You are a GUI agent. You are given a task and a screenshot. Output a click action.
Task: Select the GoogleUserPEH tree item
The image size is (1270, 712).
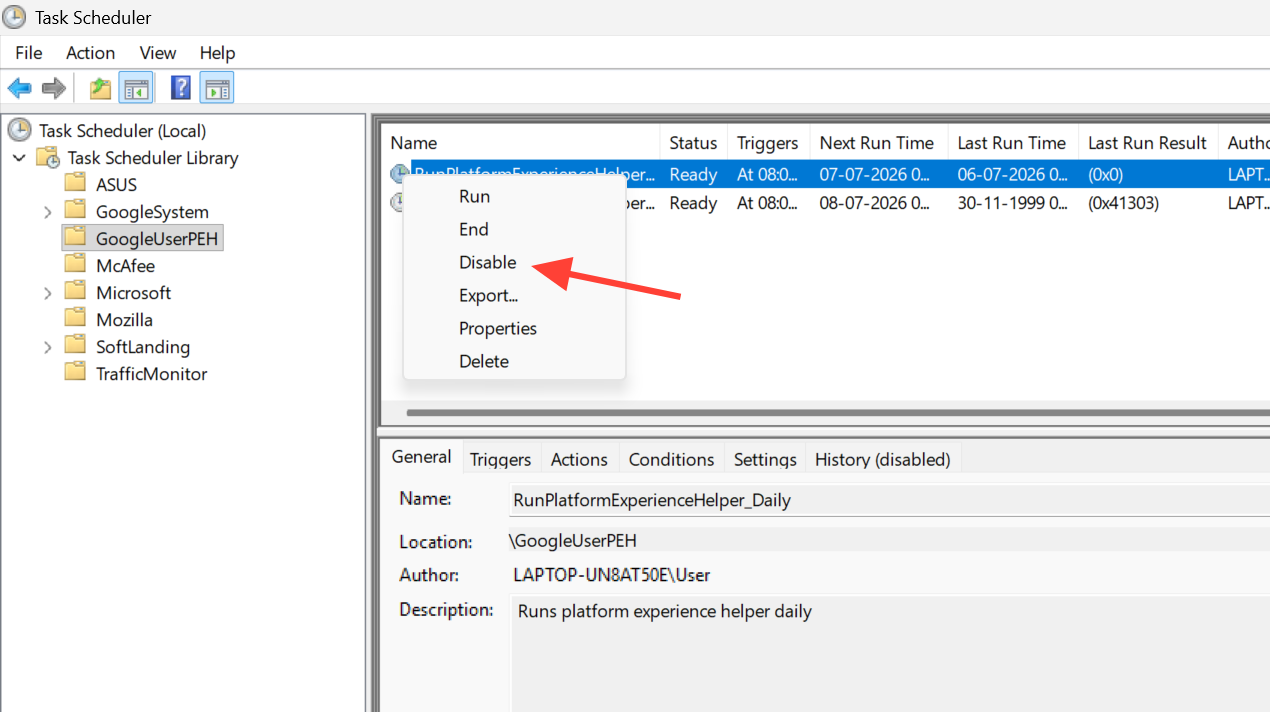click(156, 238)
